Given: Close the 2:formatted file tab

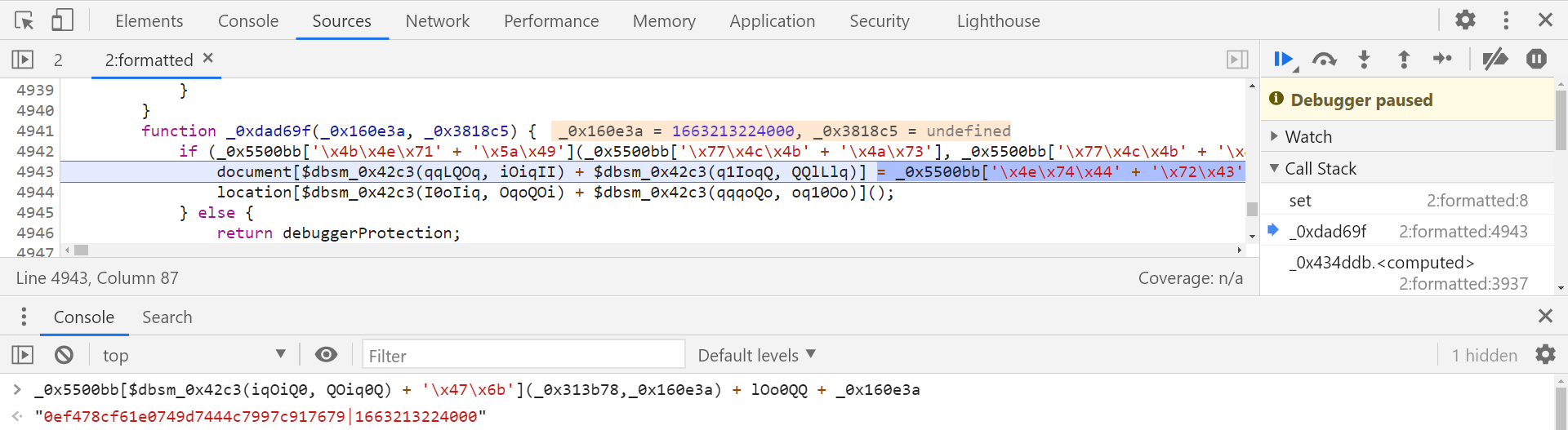Looking at the screenshot, I should [208, 58].
